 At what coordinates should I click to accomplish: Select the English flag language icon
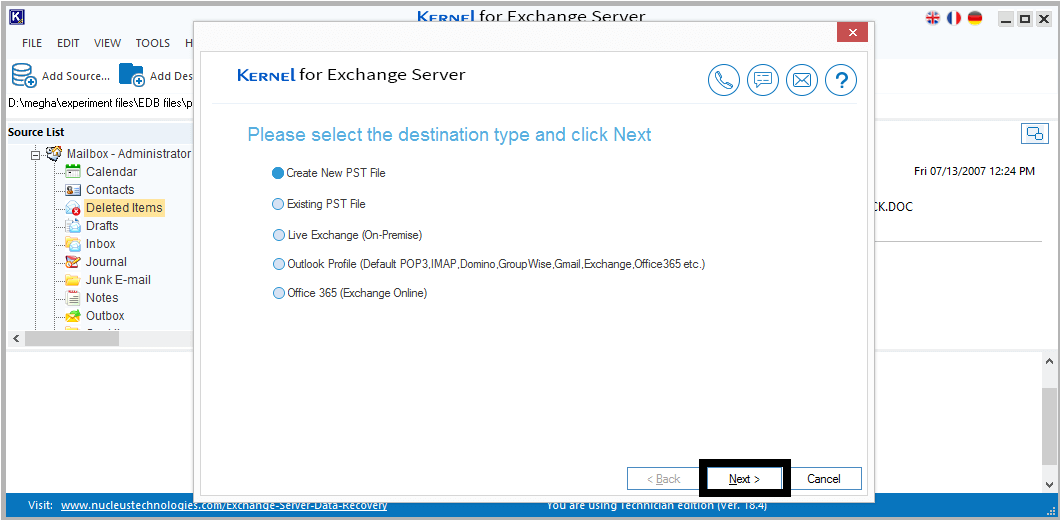933,18
